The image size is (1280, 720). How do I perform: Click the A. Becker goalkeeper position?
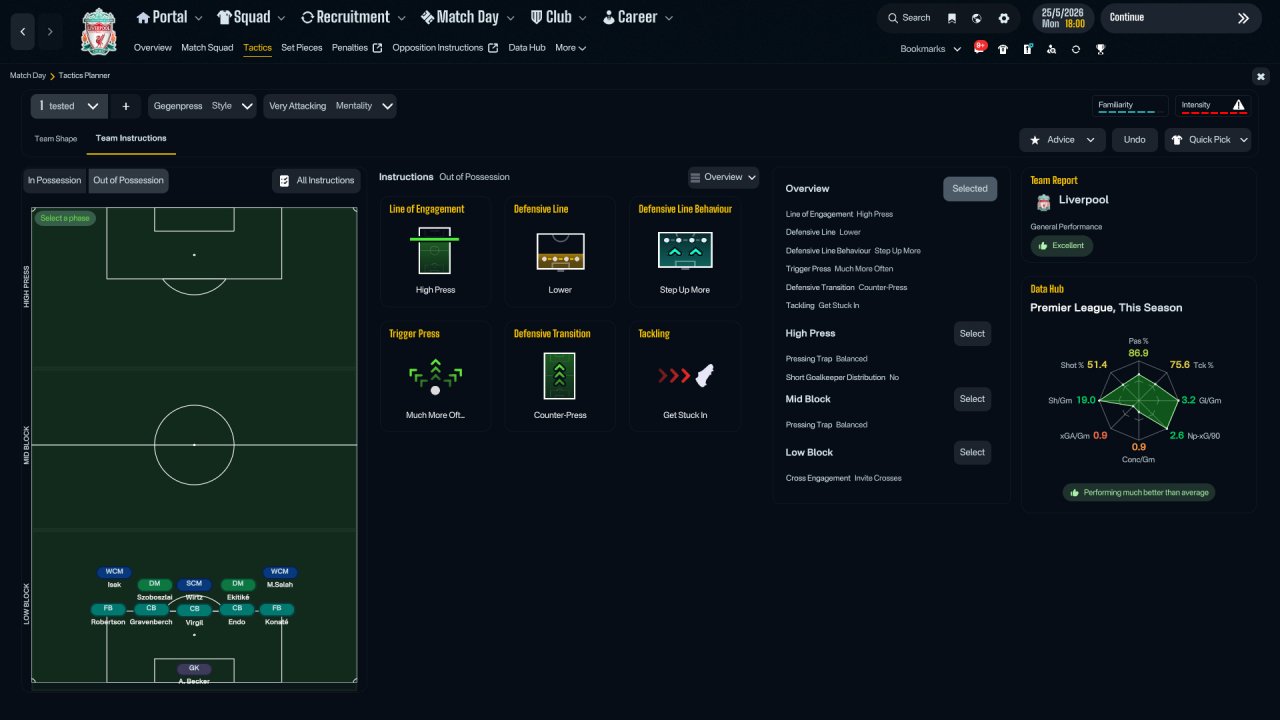(x=194, y=674)
